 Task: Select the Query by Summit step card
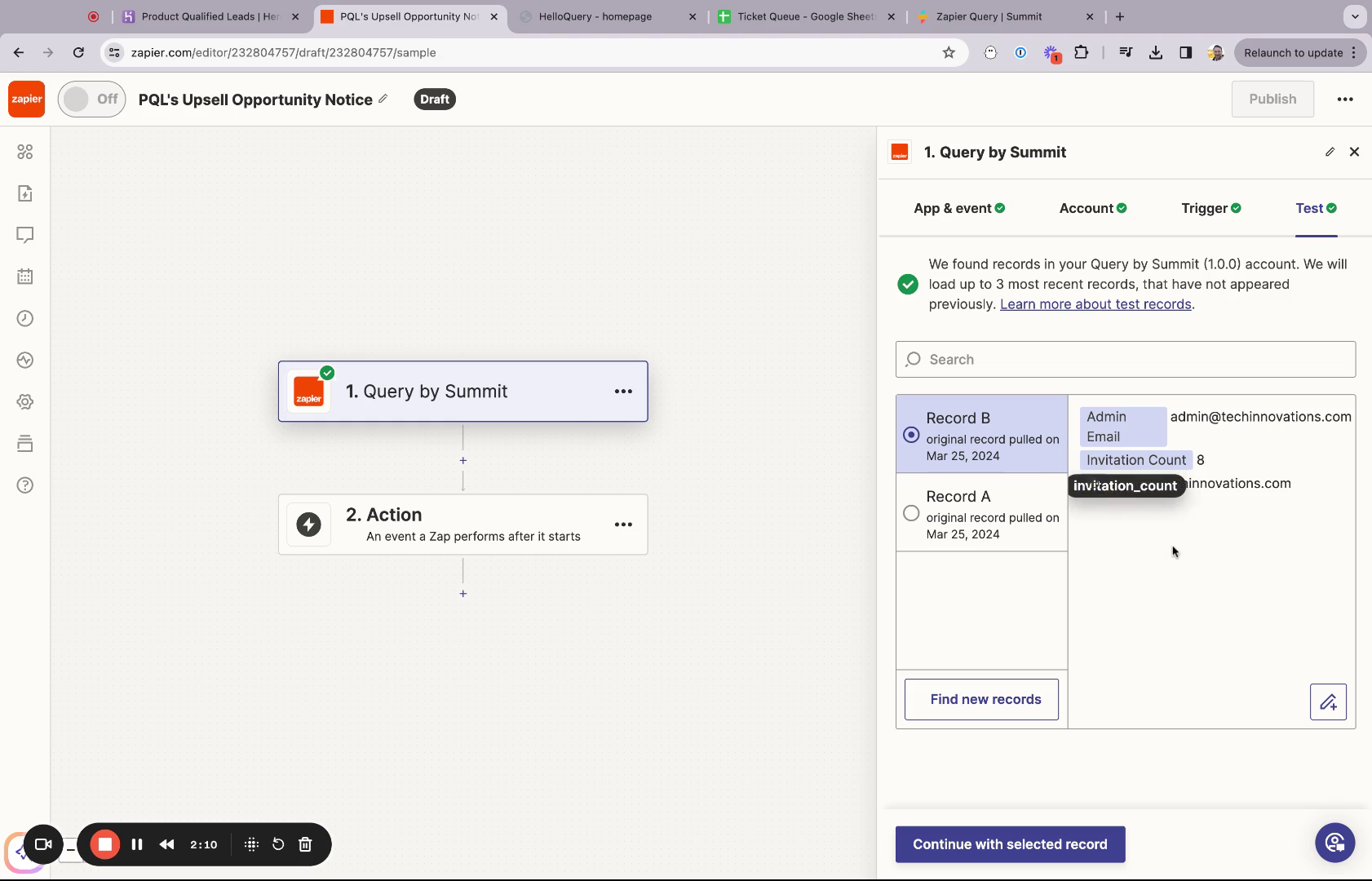(463, 392)
